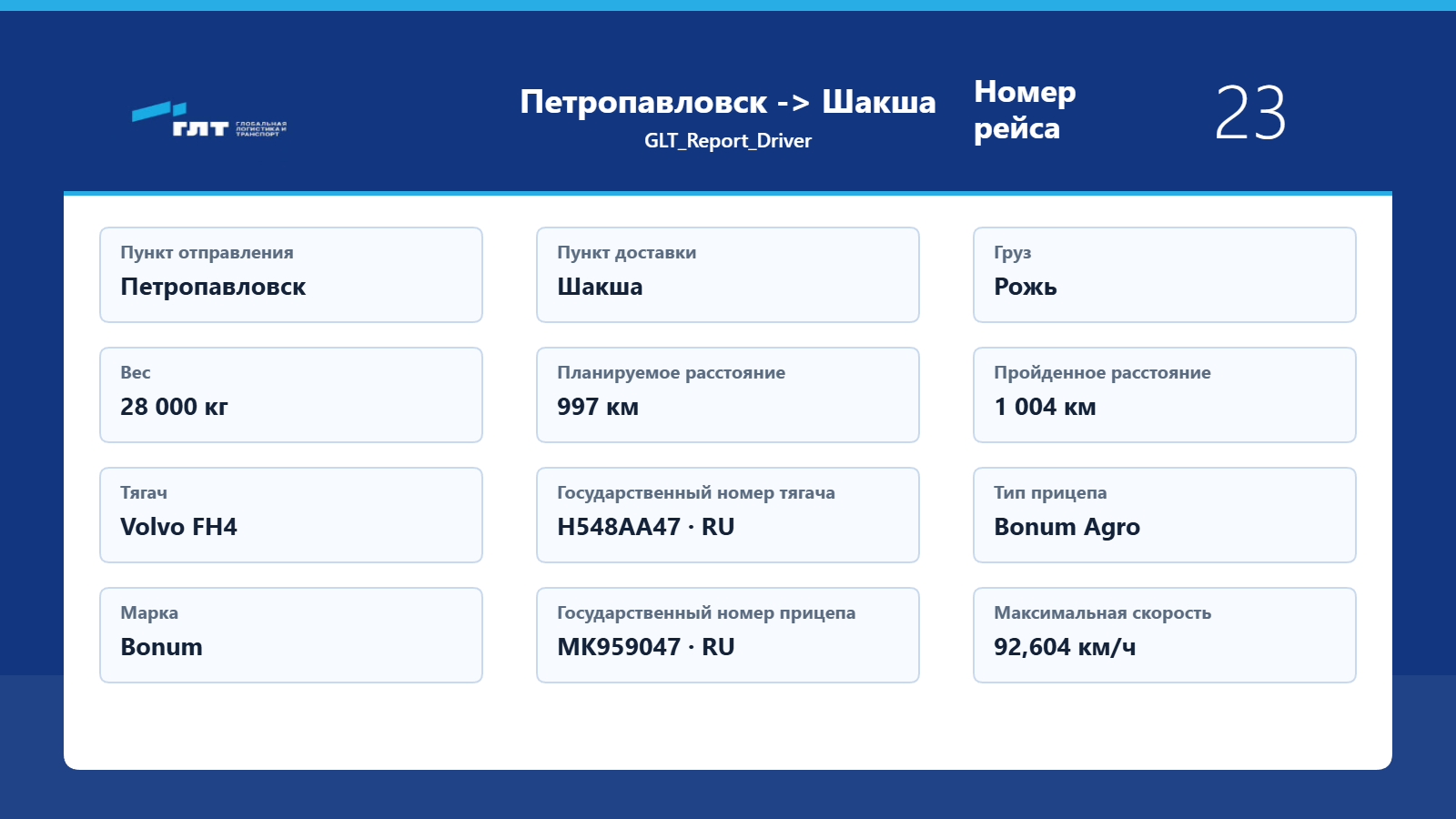Open the Пункт доставки Шакша card

(x=728, y=275)
